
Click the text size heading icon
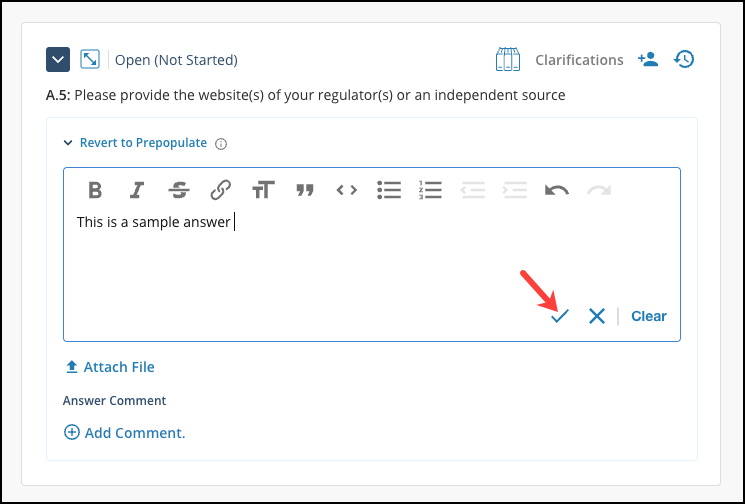pos(263,190)
